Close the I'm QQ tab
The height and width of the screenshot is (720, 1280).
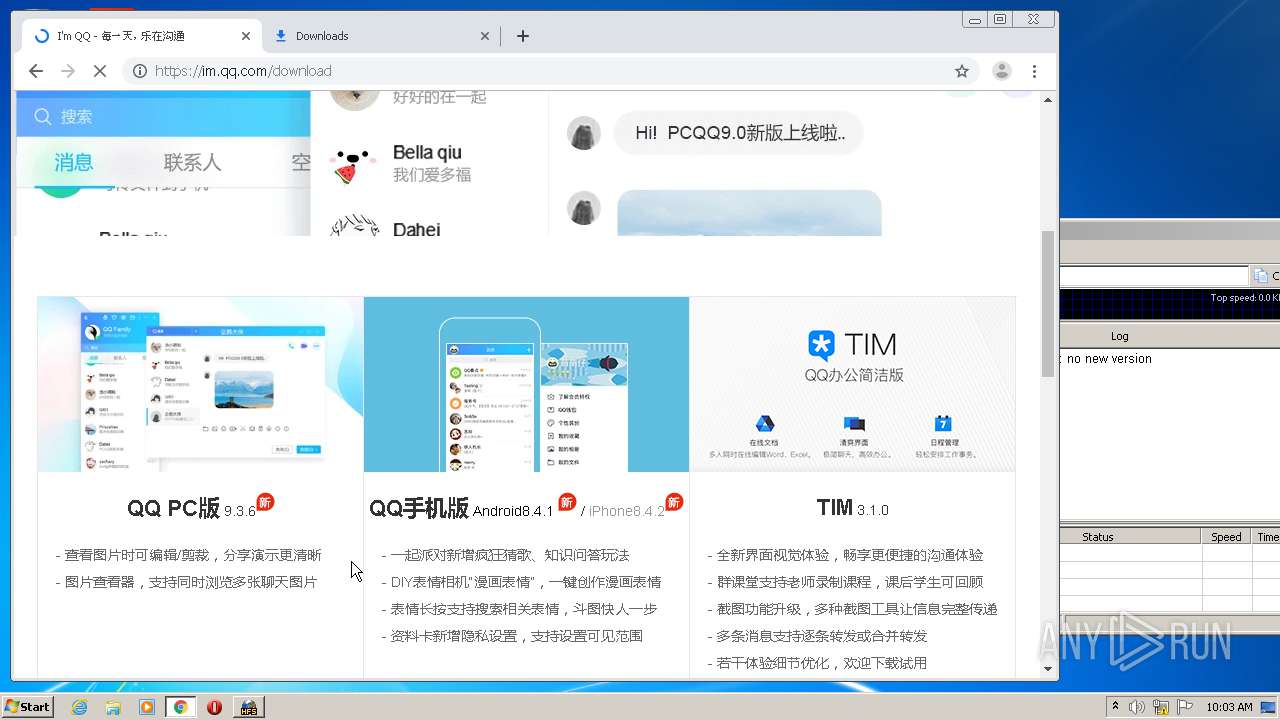click(246, 36)
